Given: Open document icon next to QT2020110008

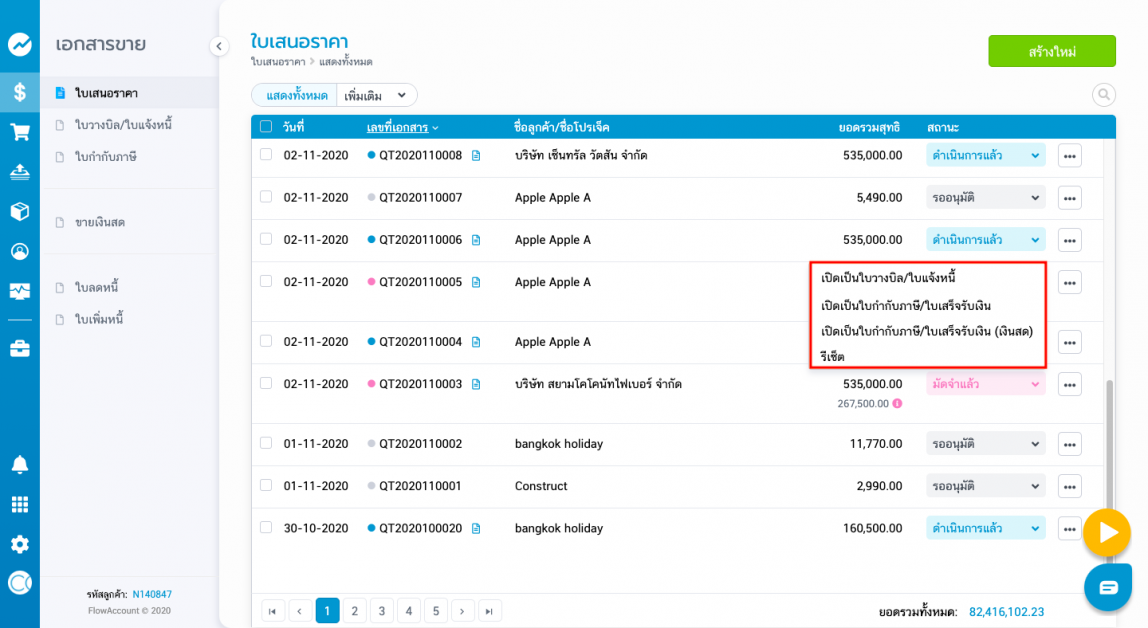Looking at the screenshot, I should pyautogui.click(x=476, y=155).
